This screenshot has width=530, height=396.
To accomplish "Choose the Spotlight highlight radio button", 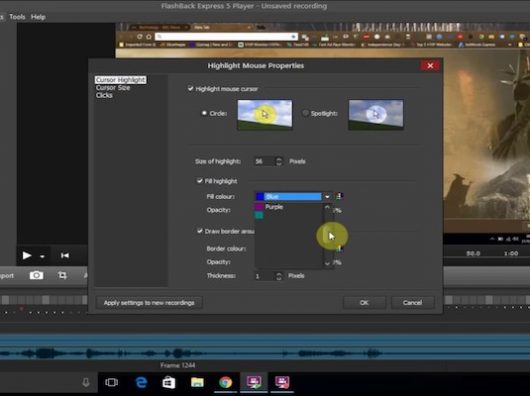I will click(306, 113).
